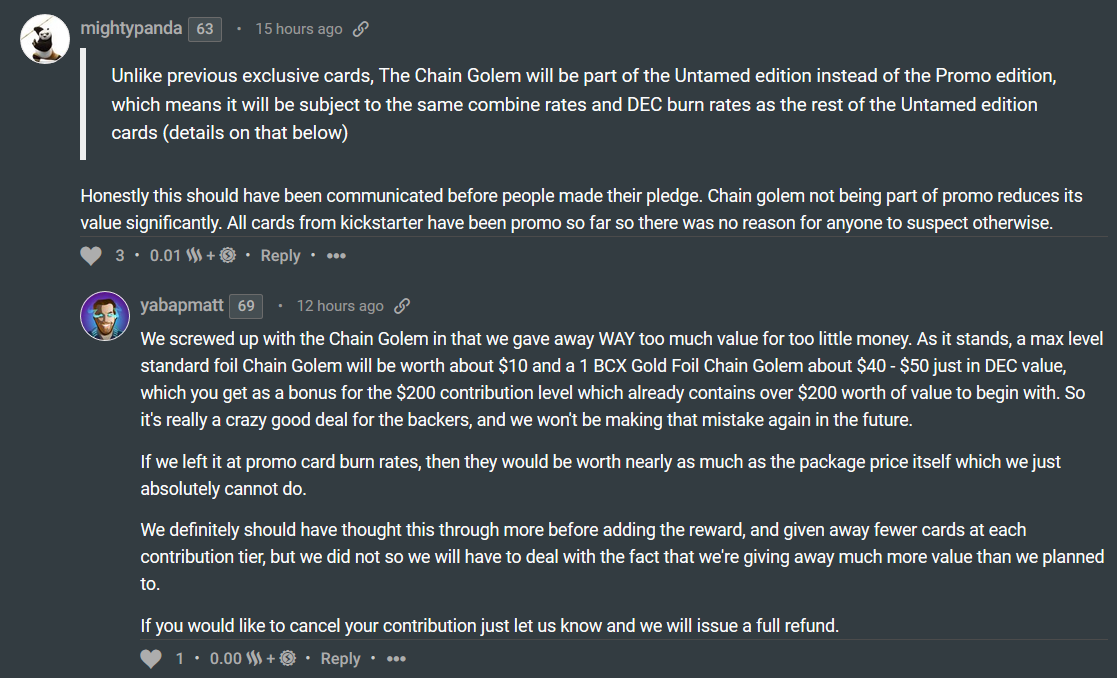Viewport: 1117px width, 678px height.
Task: Visit the mightypanda username link
Action: click(x=131, y=28)
